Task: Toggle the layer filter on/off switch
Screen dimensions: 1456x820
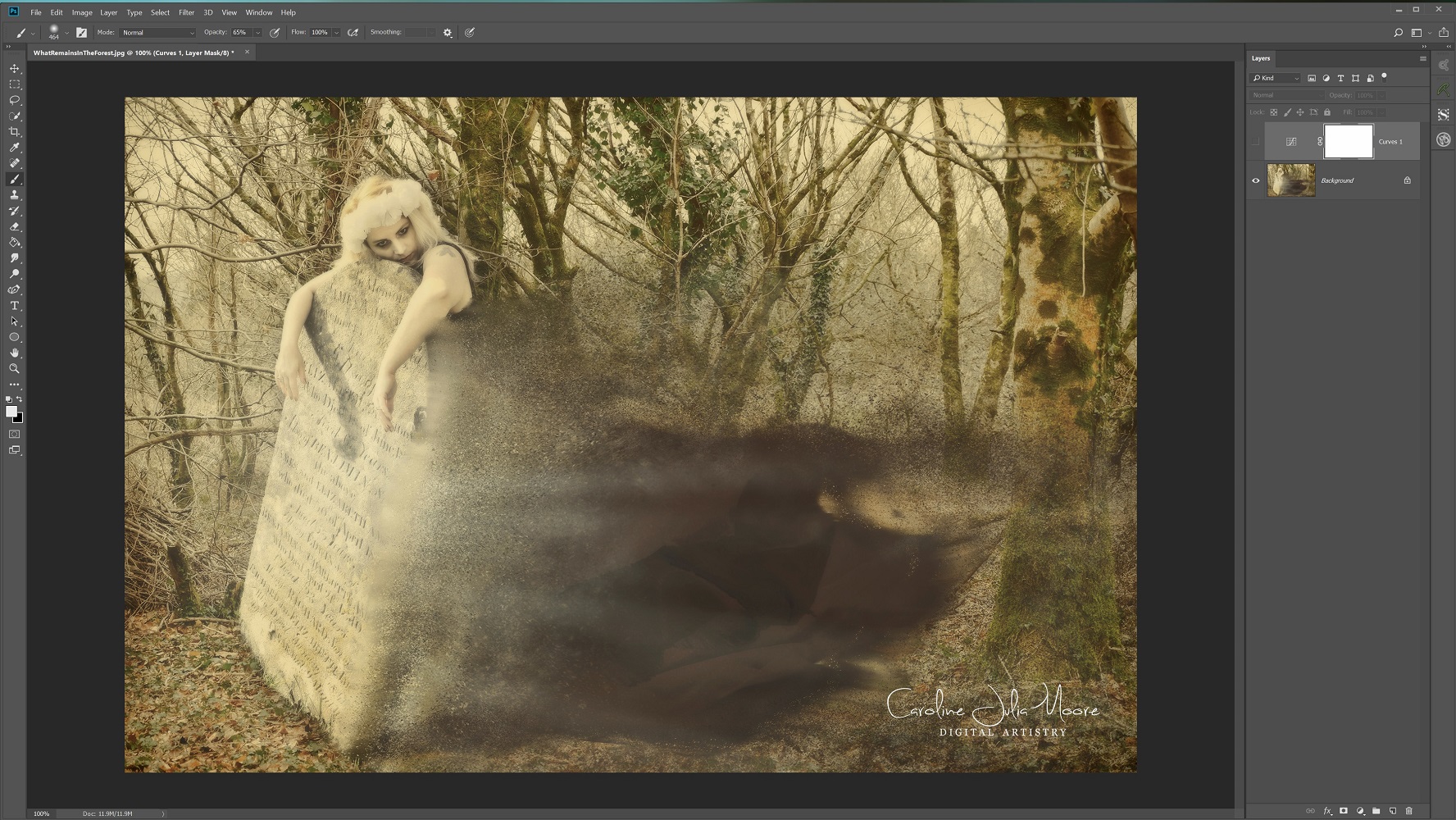Action: coord(1385,77)
